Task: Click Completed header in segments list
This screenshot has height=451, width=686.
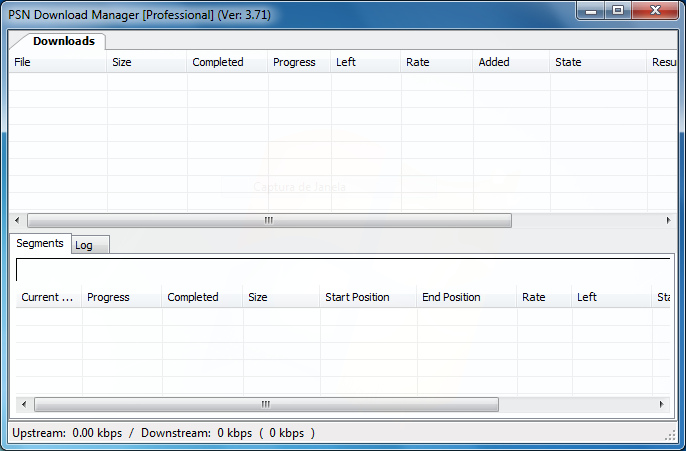Action: point(202,297)
